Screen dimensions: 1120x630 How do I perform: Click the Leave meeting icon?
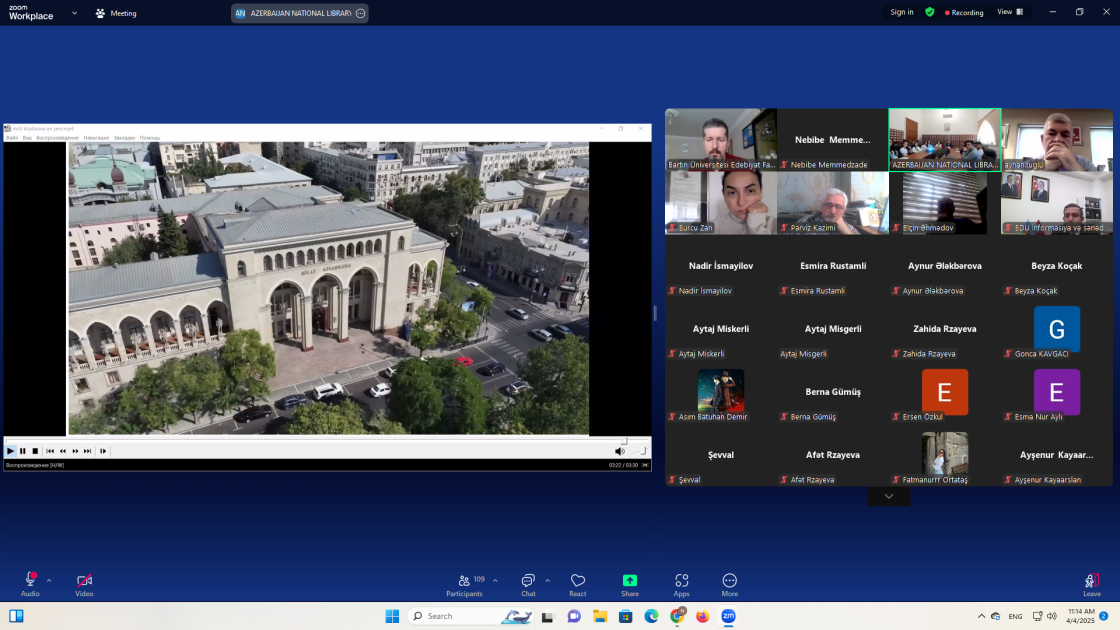[x=1091, y=585]
